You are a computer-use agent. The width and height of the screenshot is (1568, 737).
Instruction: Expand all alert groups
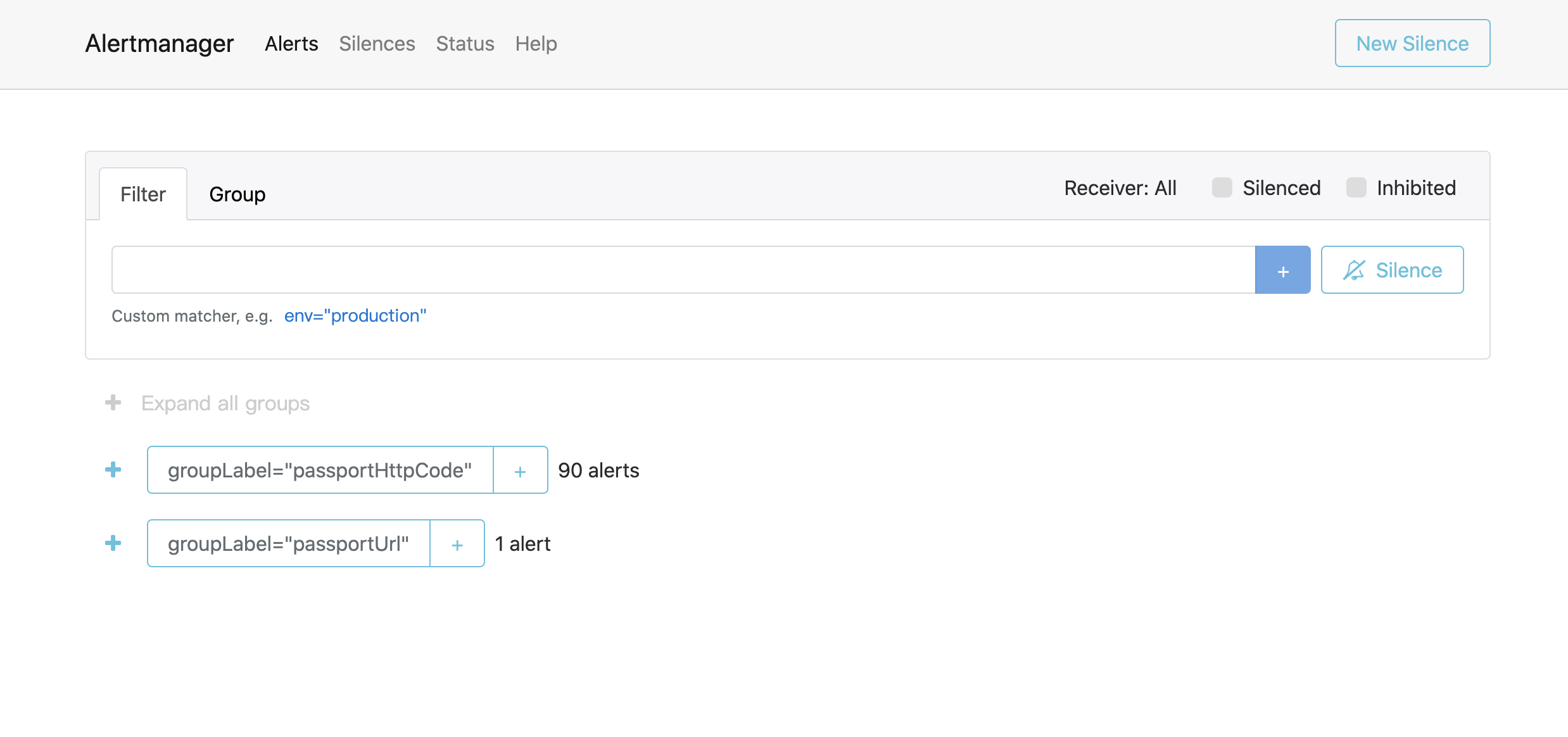[x=225, y=403]
